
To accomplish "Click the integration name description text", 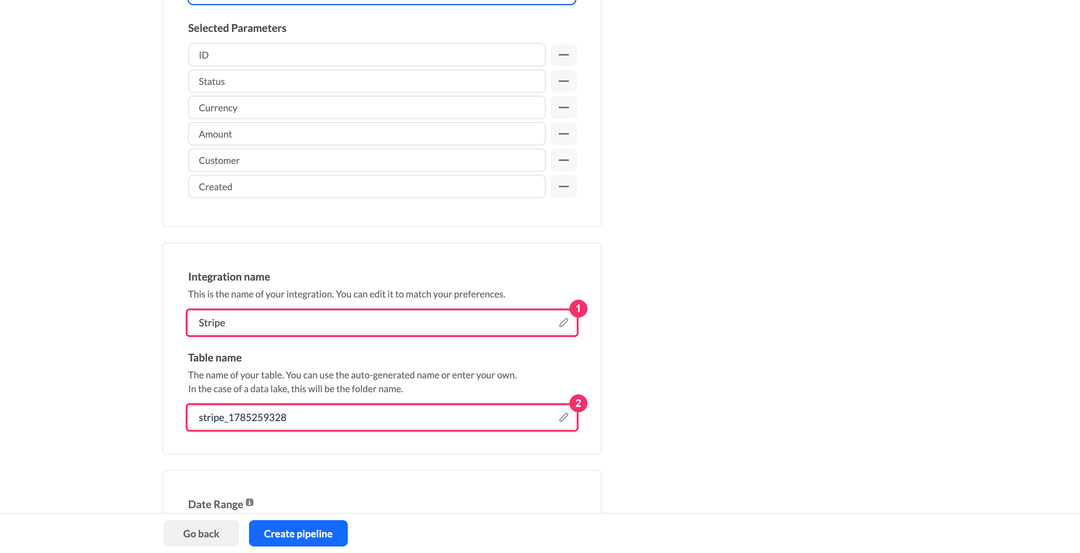I will [346, 294].
